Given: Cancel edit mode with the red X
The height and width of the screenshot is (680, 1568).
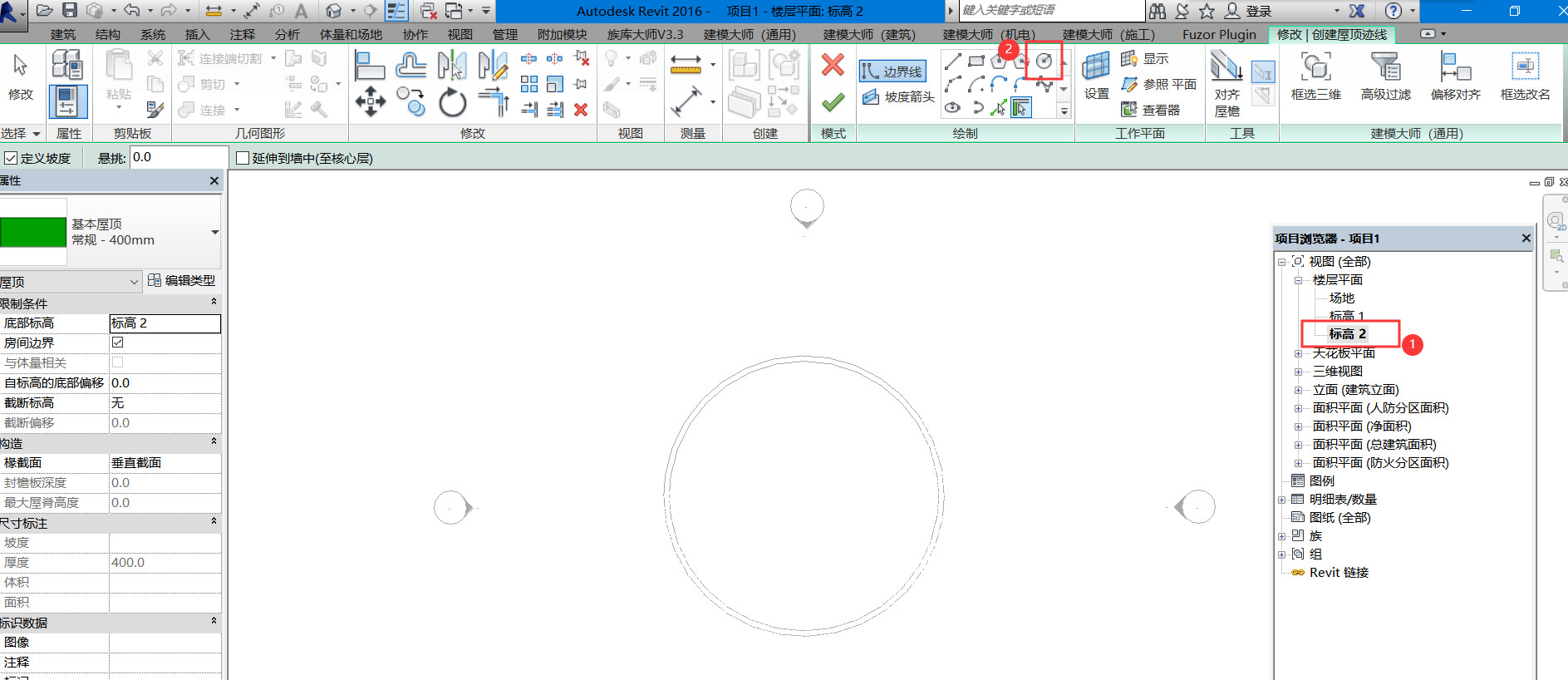Looking at the screenshot, I should 833,64.
